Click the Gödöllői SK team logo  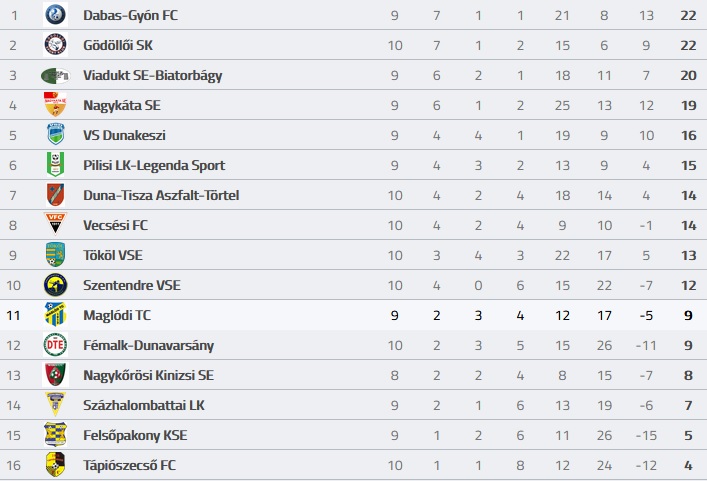(55, 45)
